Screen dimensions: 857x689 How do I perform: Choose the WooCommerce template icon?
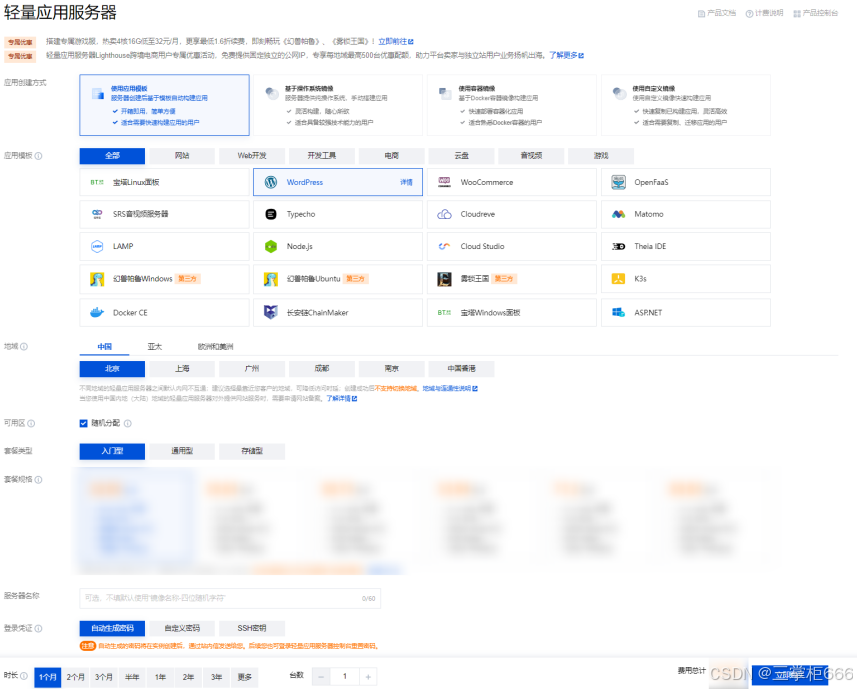click(x=444, y=182)
